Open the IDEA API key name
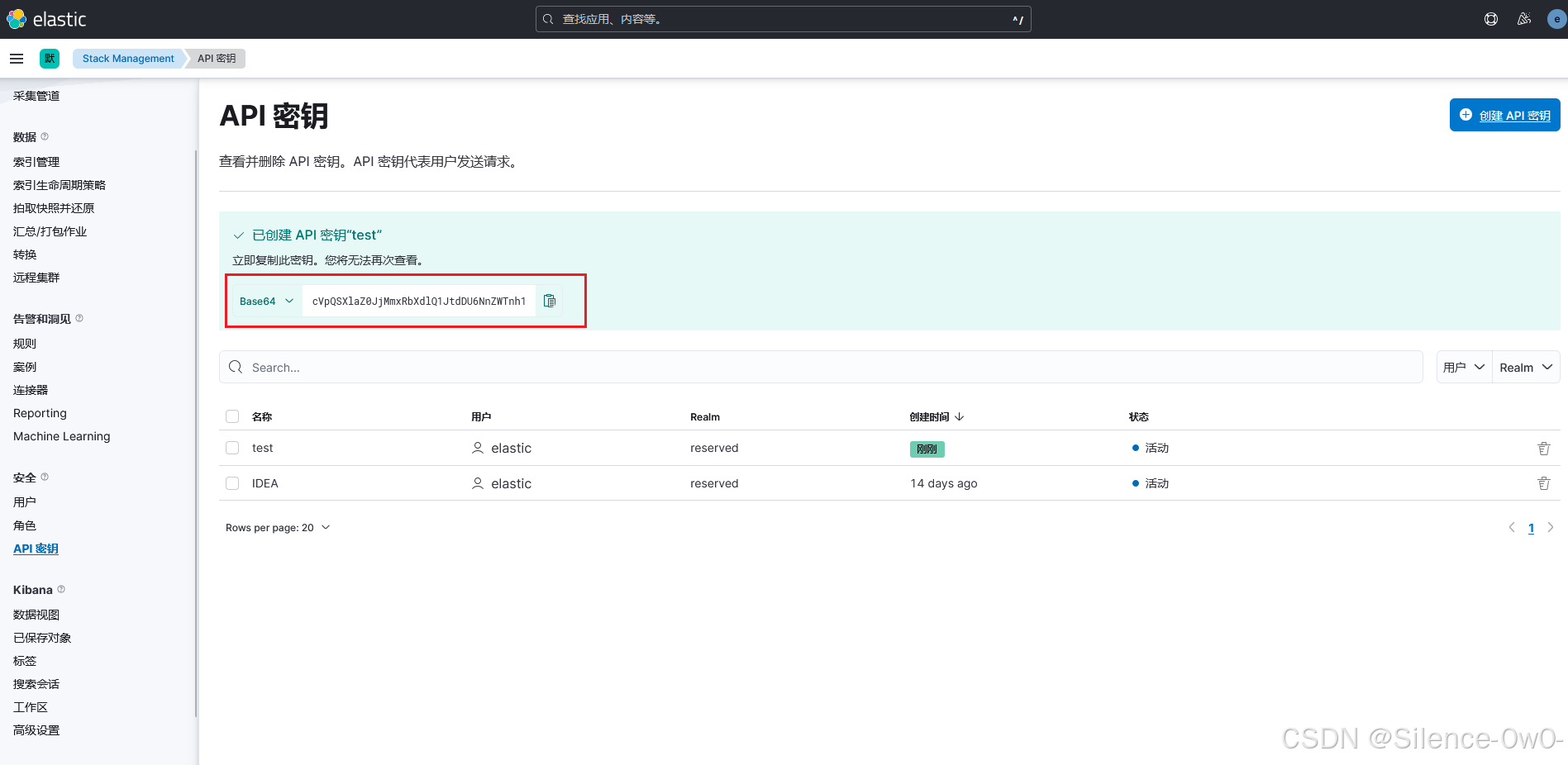The height and width of the screenshot is (765, 1568). pos(265,483)
